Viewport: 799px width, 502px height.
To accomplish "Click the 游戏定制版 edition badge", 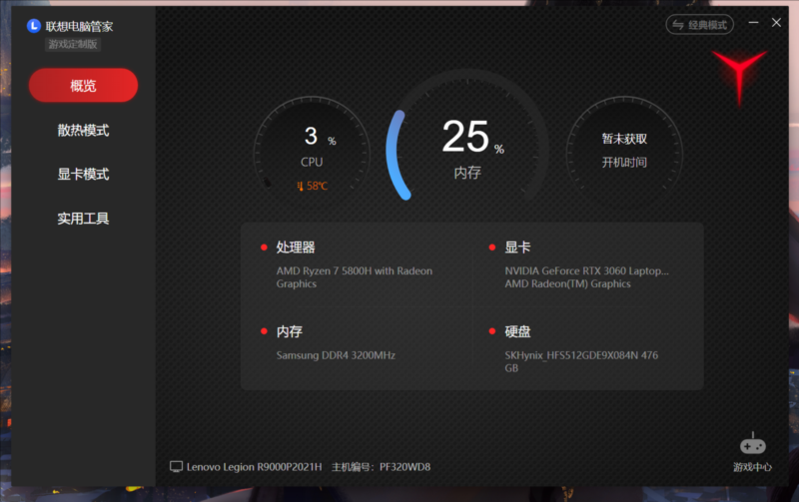I will click(x=74, y=44).
